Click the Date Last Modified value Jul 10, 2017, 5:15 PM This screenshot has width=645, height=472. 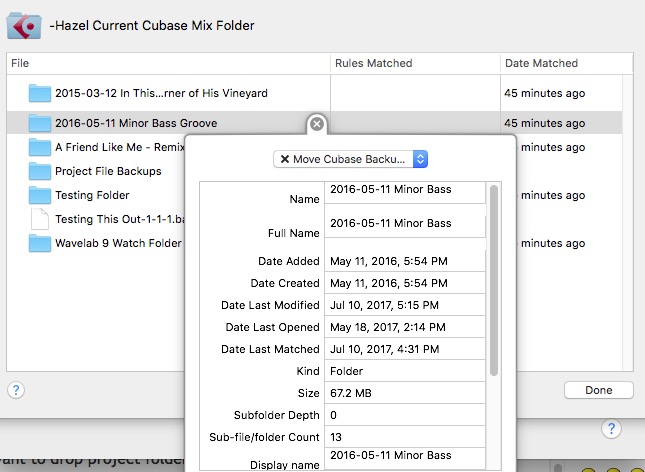(405, 305)
